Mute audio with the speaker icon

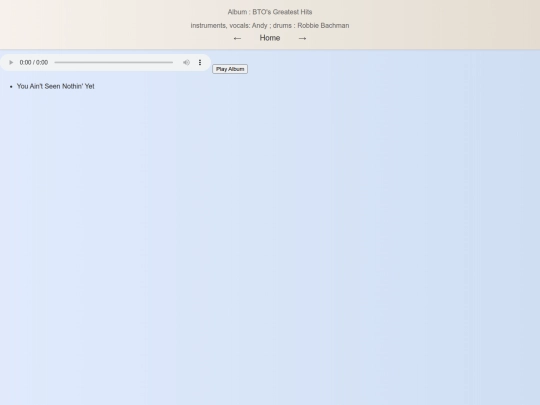[x=186, y=62]
